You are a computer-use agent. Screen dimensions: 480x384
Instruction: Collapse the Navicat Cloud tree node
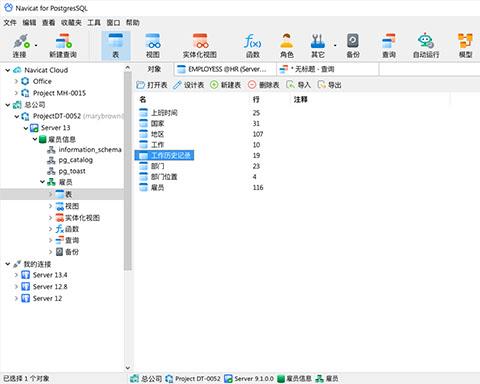(8, 70)
